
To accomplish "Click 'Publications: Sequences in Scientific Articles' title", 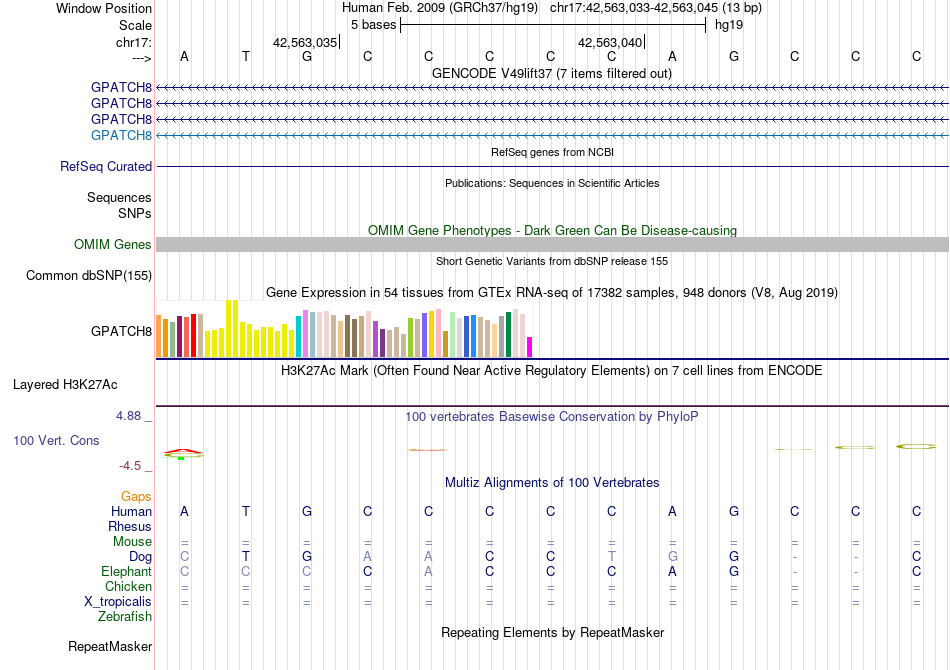I will (552, 183).
